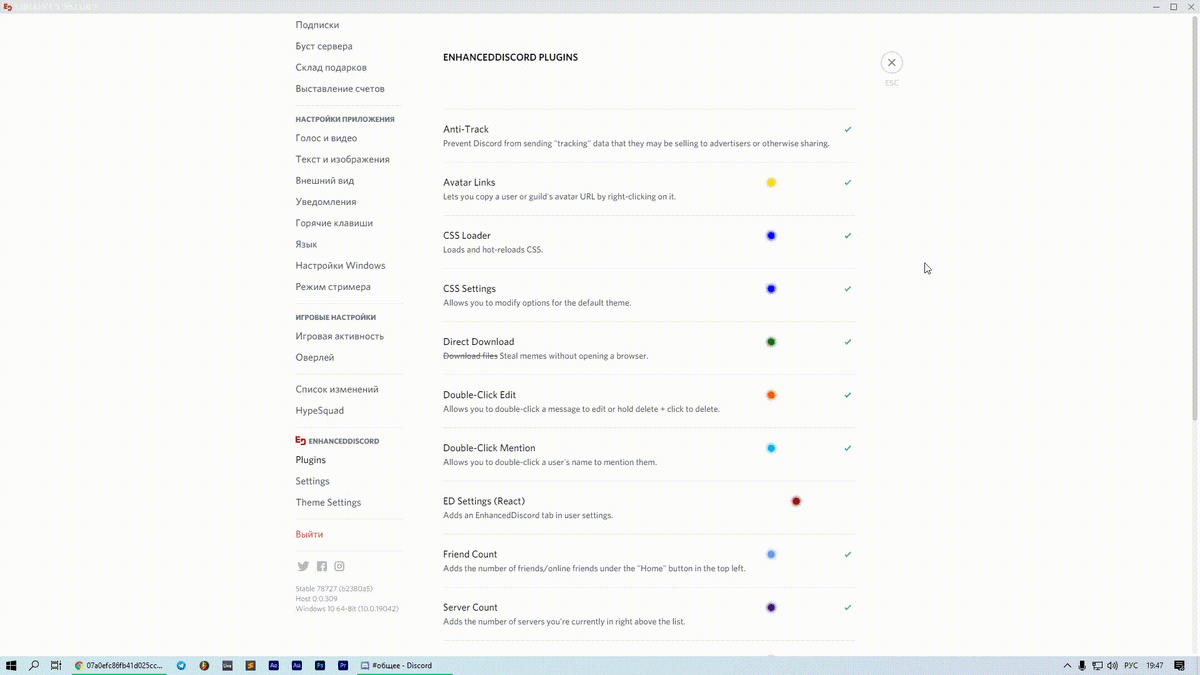Open Telegram from the taskbar

tap(181, 665)
